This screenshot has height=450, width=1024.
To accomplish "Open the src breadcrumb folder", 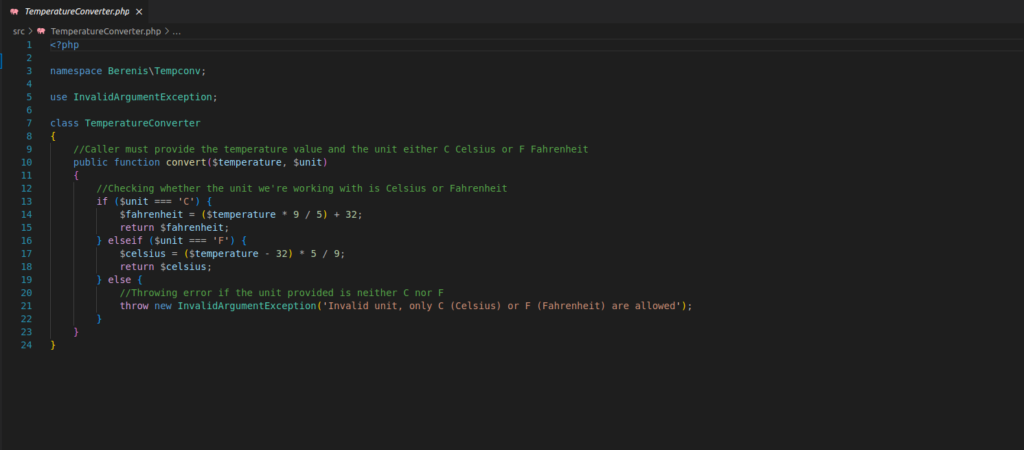I will click(x=18, y=31).
